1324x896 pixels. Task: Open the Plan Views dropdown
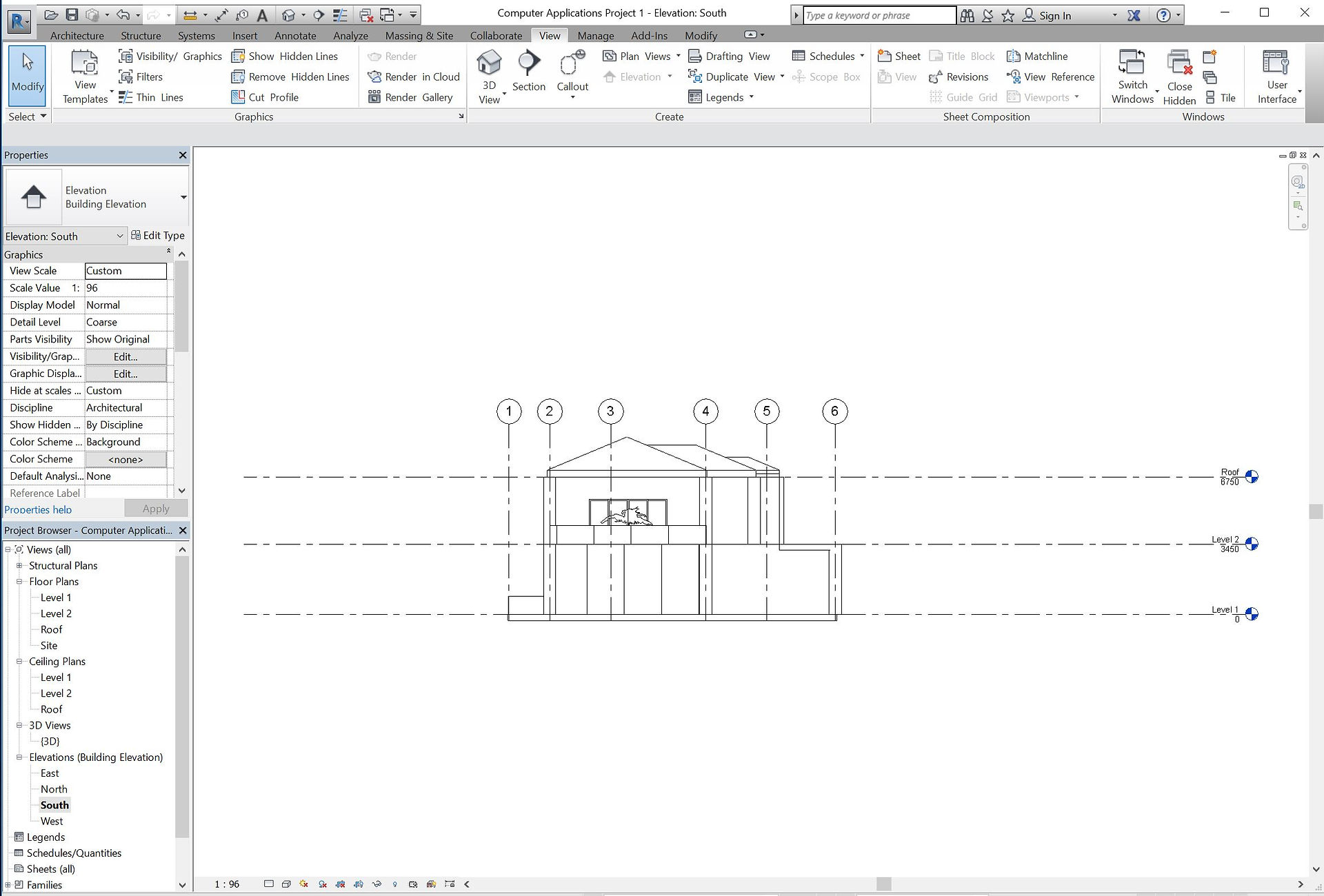pos(641,57)
